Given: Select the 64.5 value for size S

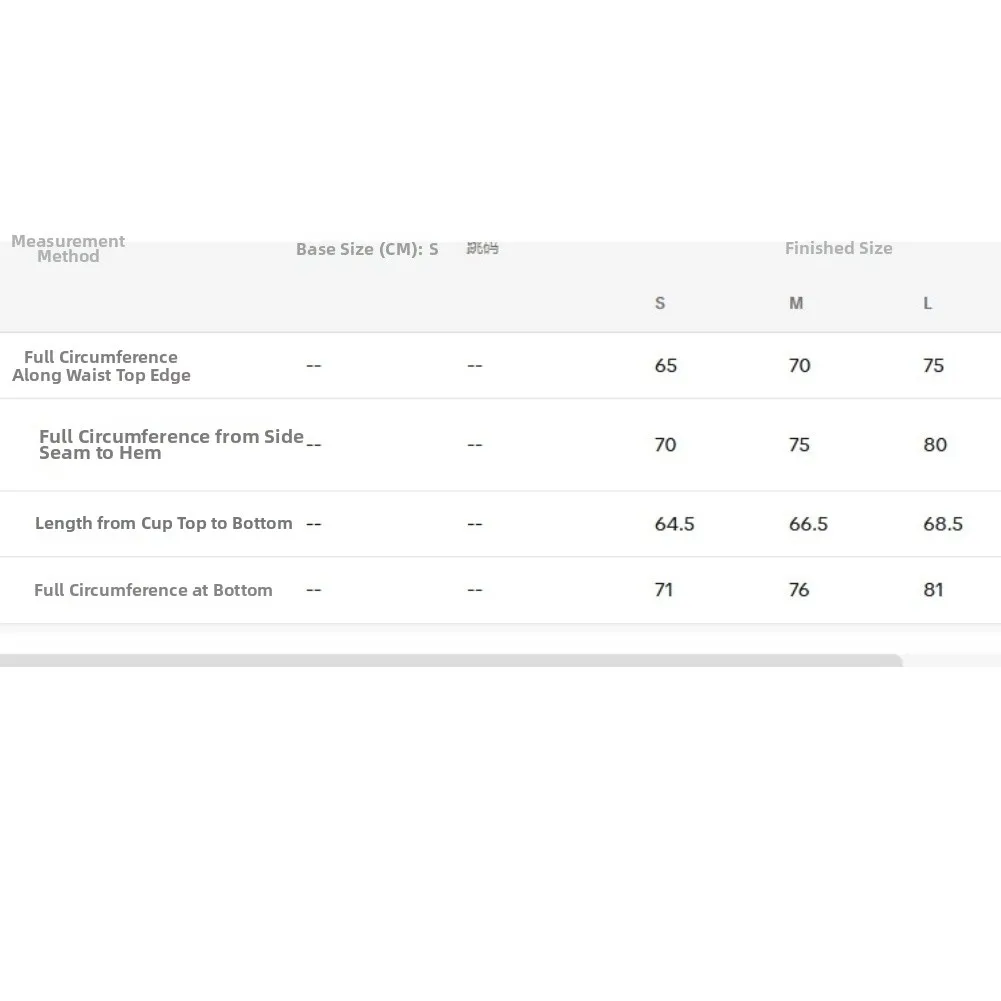Looking at the screenshot, I should [x=674, y=524].
